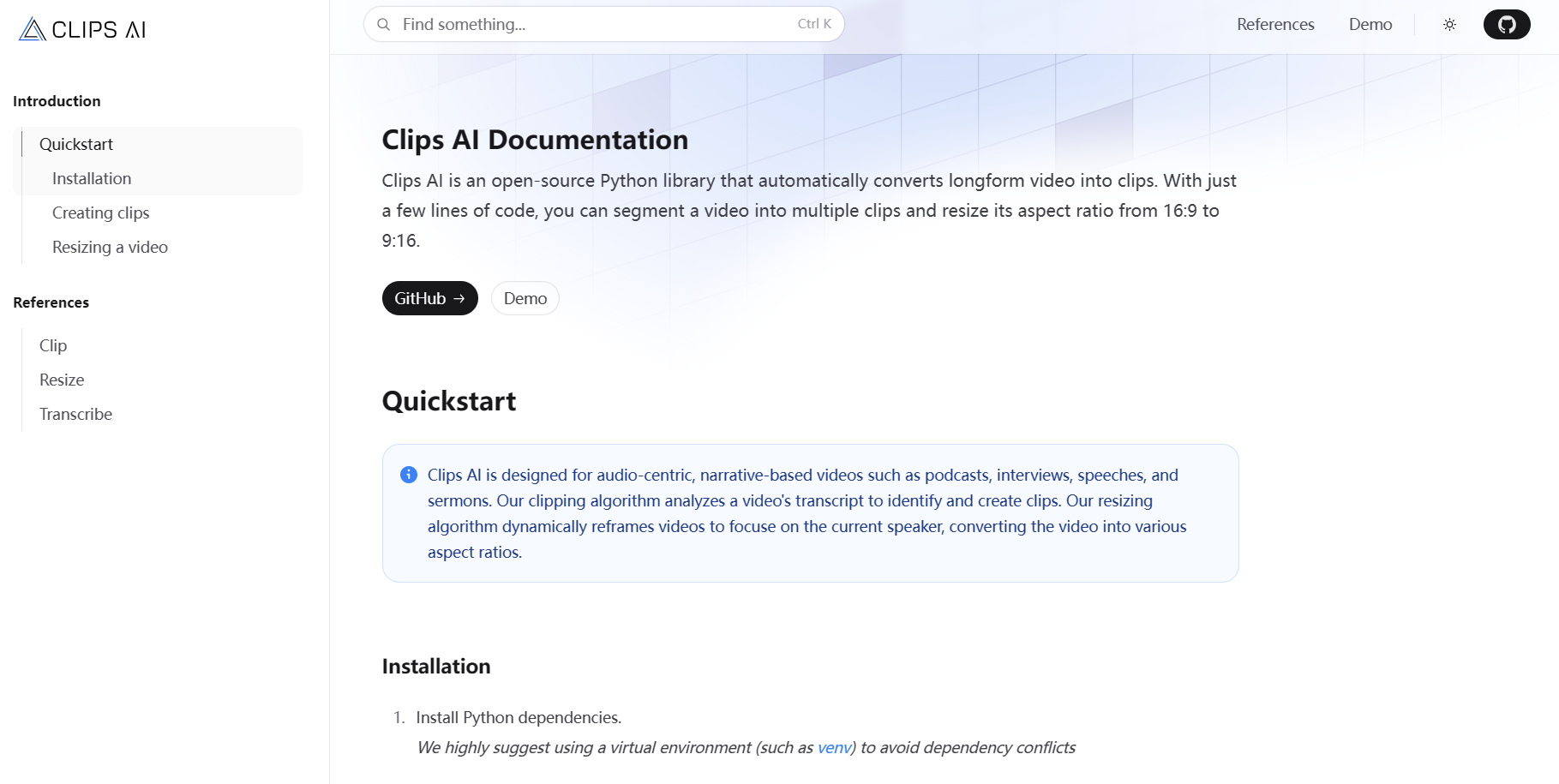Click the search magnifier icon
The height and width of the screenshot is (784, 1559).
pyautogui.click(x=384, y=25)
